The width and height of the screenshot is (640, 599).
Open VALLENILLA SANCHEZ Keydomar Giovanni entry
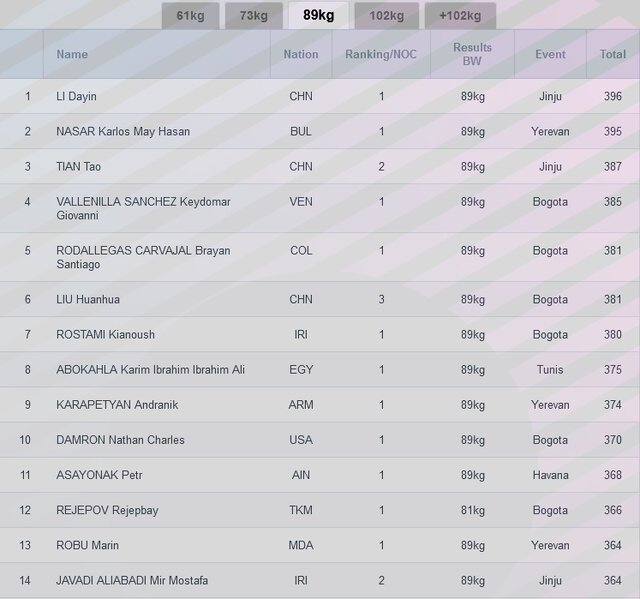(143, 208)
